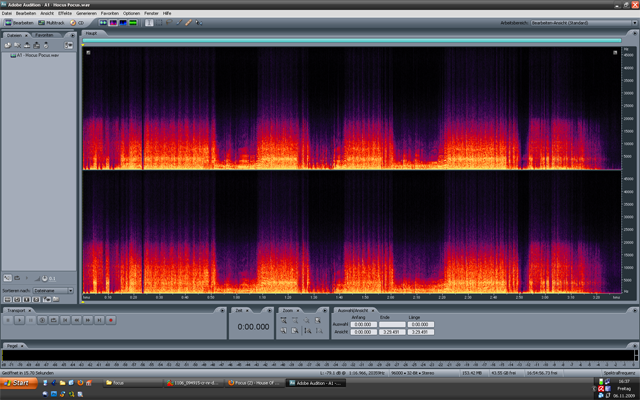Click the go to end transport button
The image size is (640, 400).
(x=99, y=320)
